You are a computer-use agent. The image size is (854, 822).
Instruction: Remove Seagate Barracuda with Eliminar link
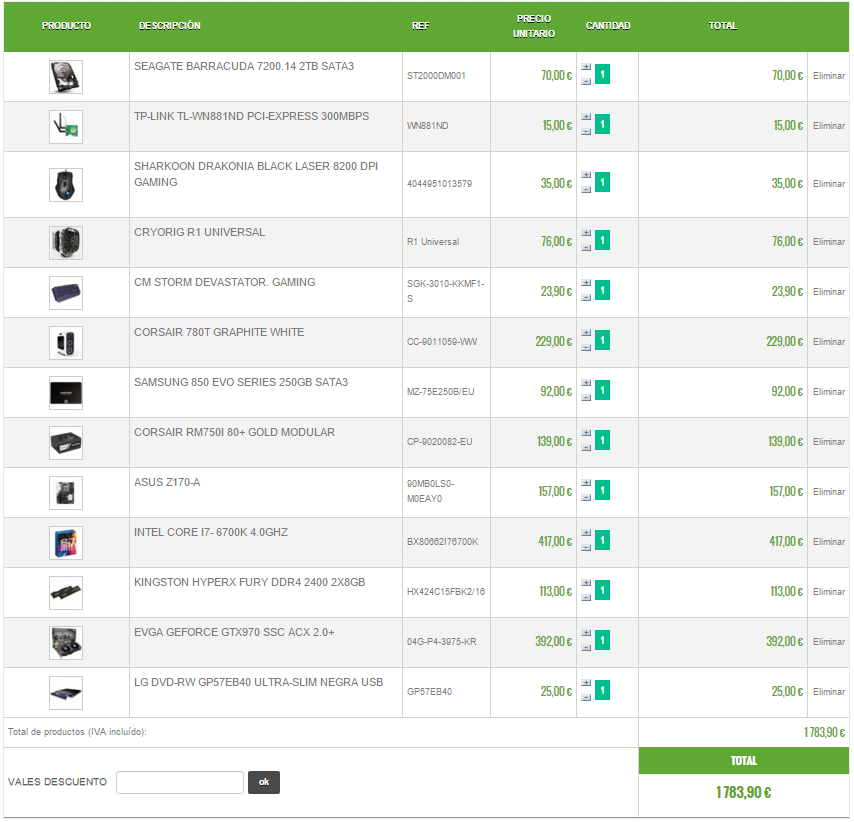point(829,76)
